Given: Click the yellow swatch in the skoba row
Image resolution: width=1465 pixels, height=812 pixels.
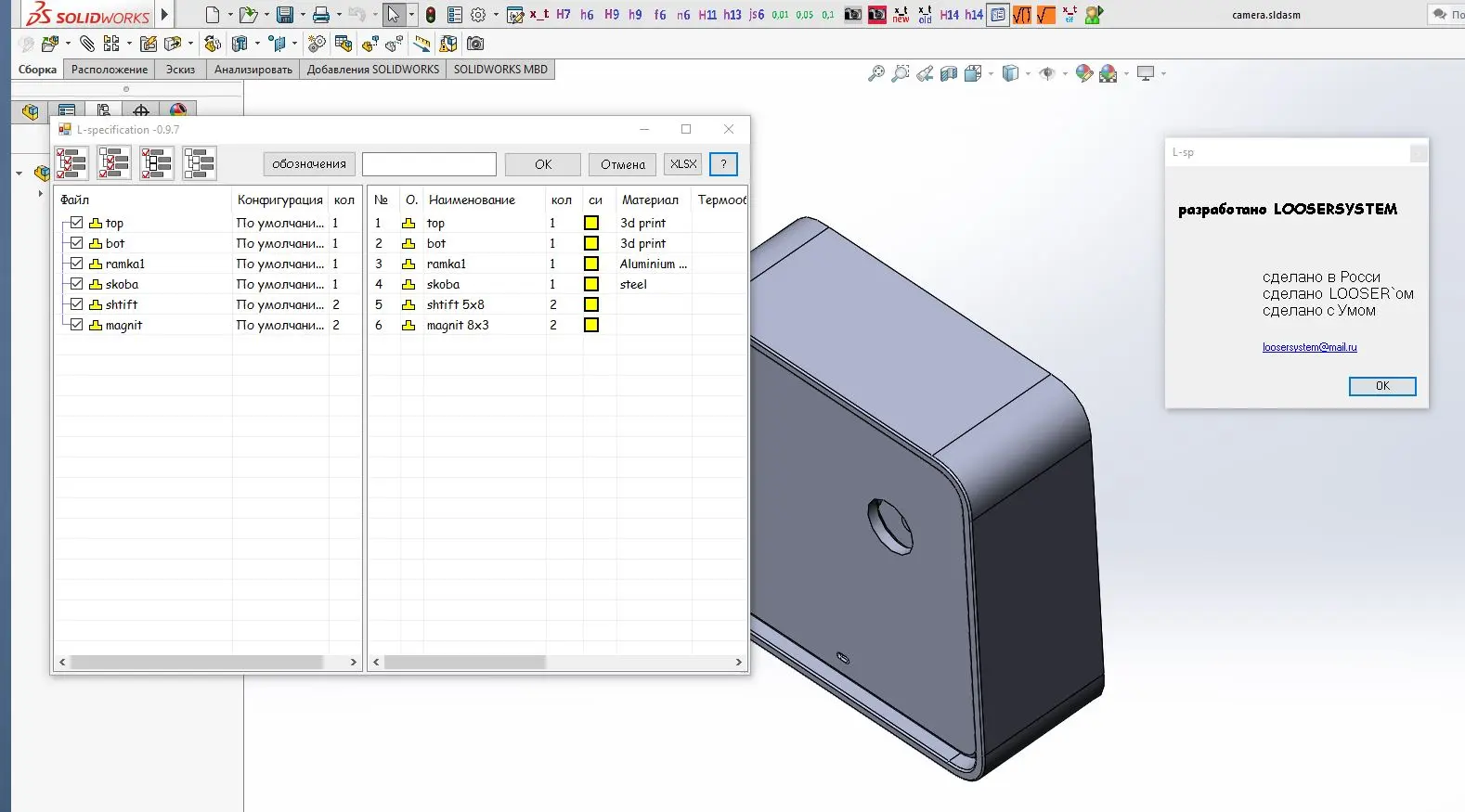Looking at the screenshot, I should (x=591, y=284).
